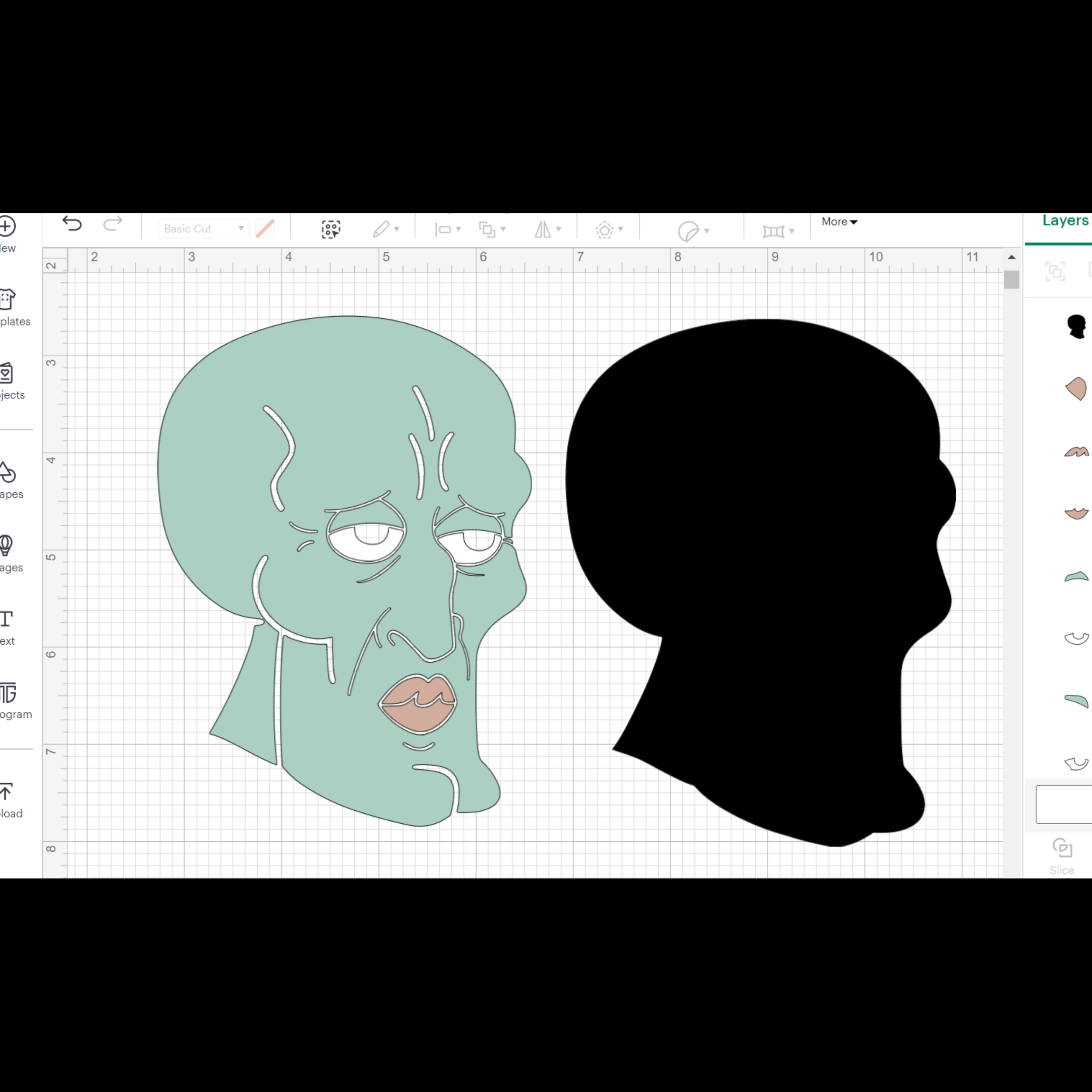Expand the Flip dropdown in toolbar

[548, 229]
